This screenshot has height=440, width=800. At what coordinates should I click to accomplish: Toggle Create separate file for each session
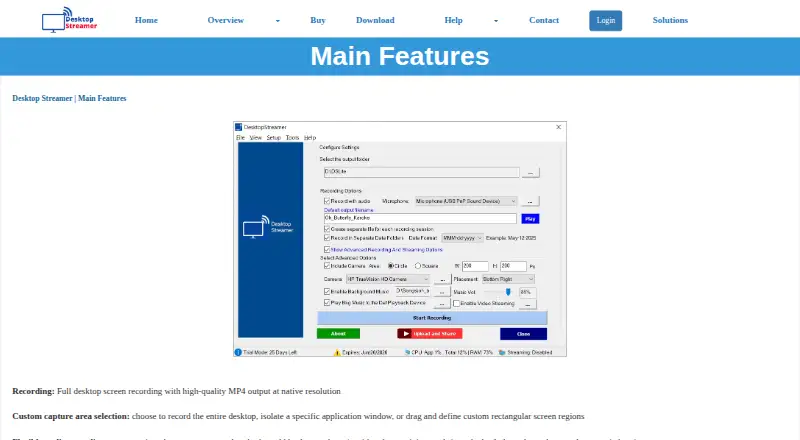coord(327,229)
